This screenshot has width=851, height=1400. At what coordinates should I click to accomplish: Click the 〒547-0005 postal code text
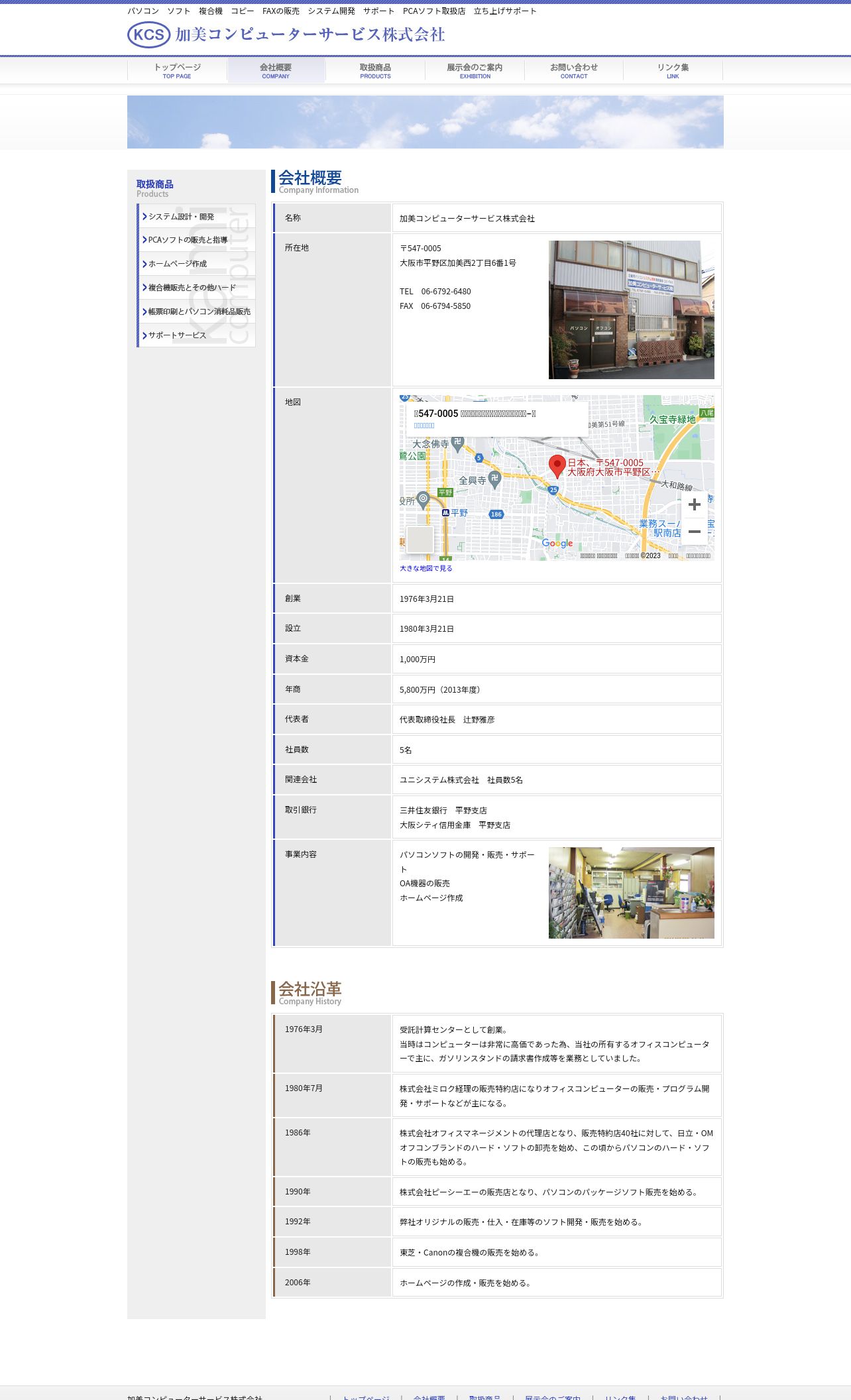420,249
